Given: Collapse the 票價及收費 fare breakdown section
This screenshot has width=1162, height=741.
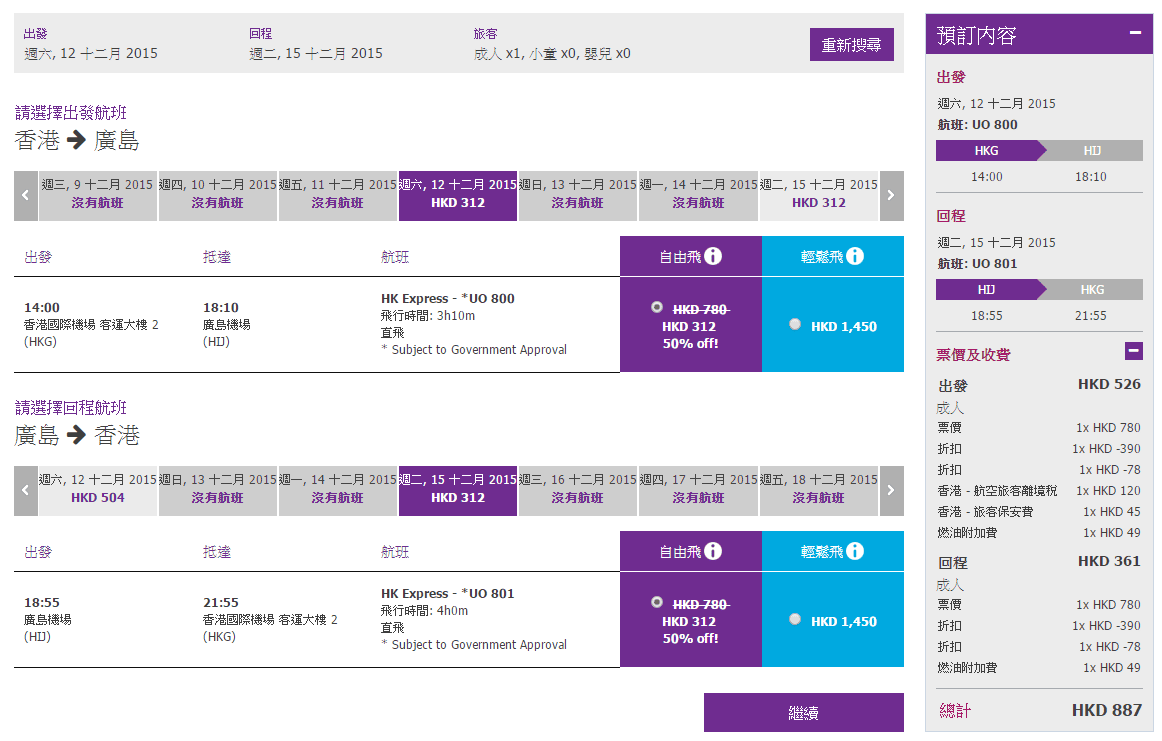Looking at the screenshot, I should point(1133,351).
